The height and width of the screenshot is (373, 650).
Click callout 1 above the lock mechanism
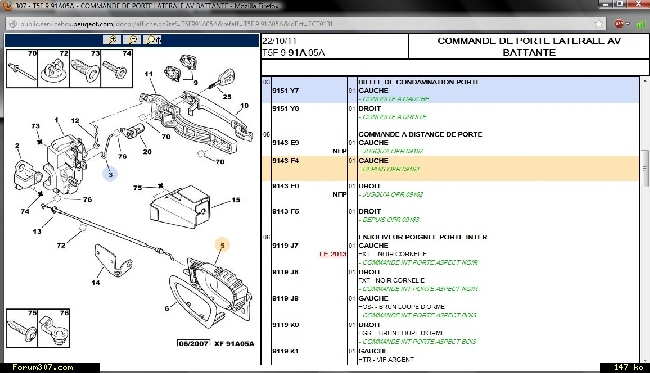tap(56, 120)
